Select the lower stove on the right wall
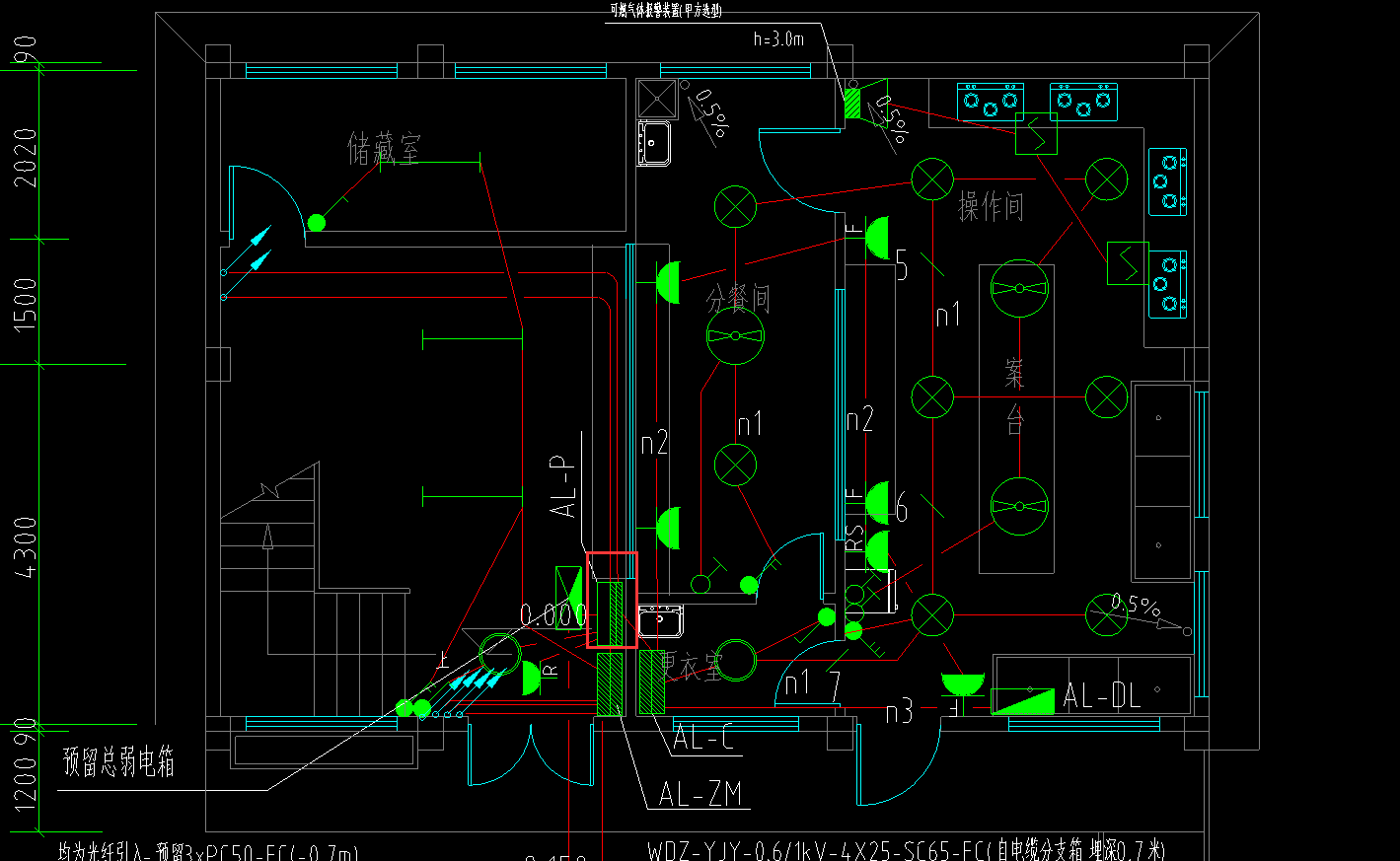This screenshot has width=1400, height=861. [1168, 285]
